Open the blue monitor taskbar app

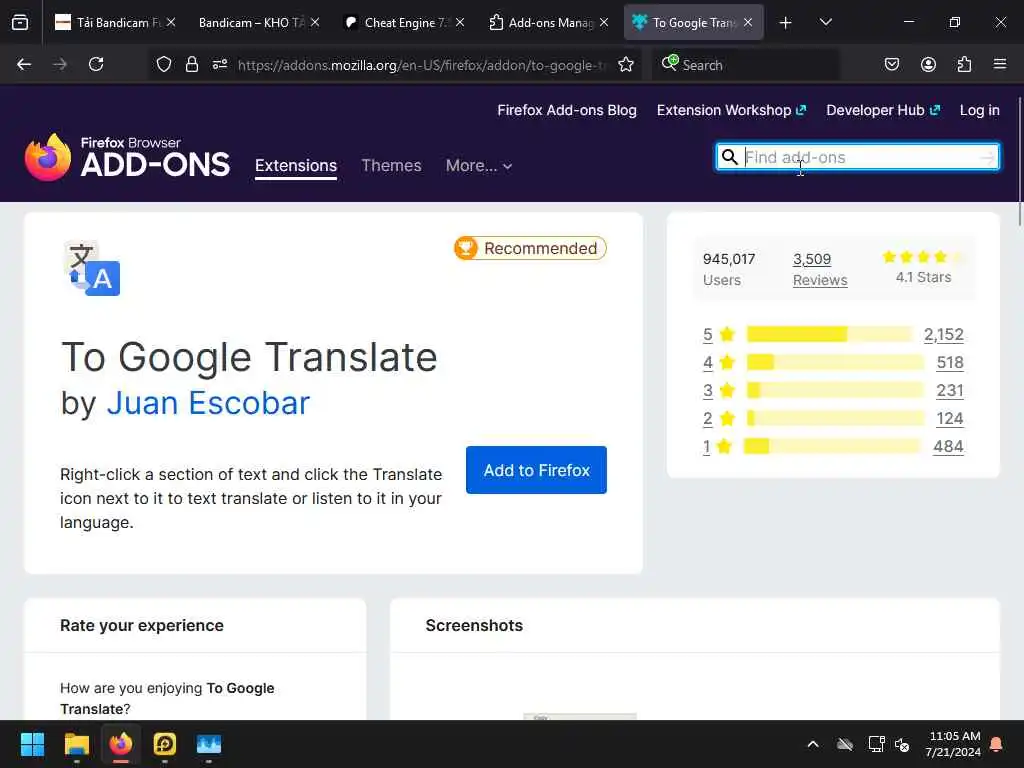209,744
